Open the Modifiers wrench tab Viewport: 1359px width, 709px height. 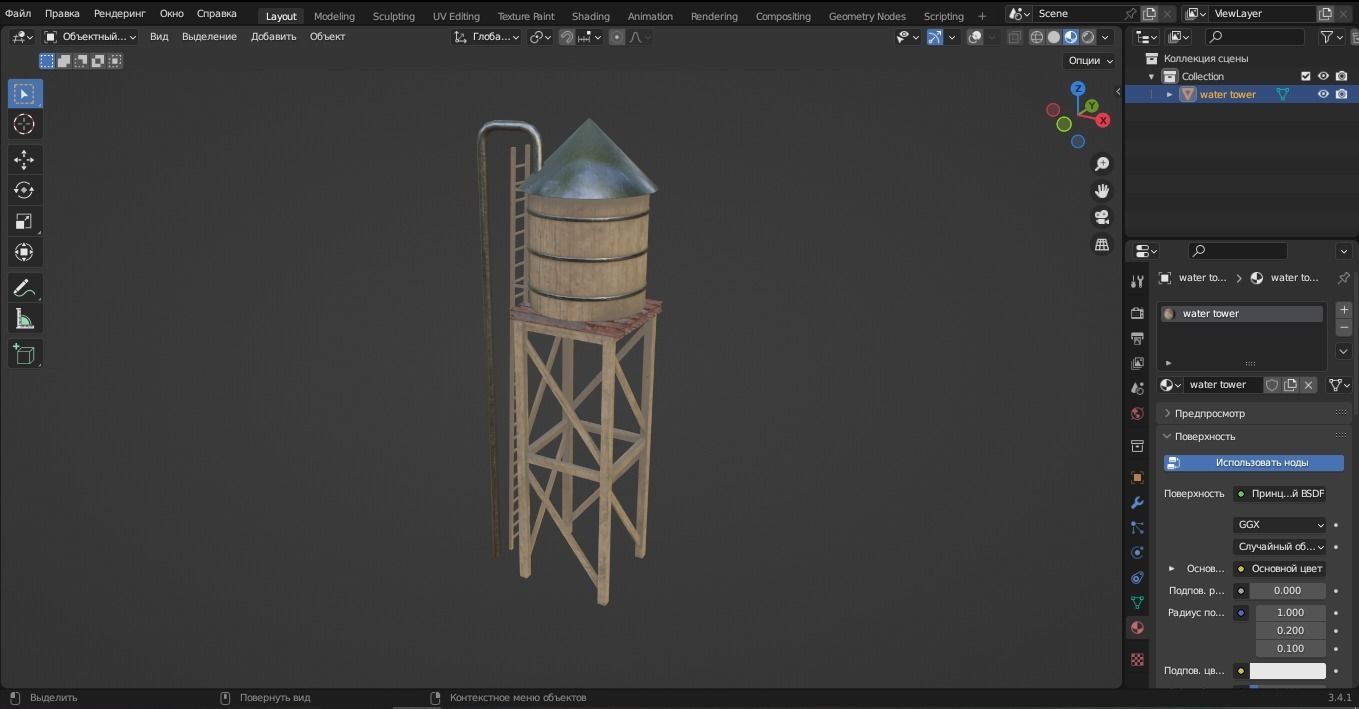(1137, 502)
